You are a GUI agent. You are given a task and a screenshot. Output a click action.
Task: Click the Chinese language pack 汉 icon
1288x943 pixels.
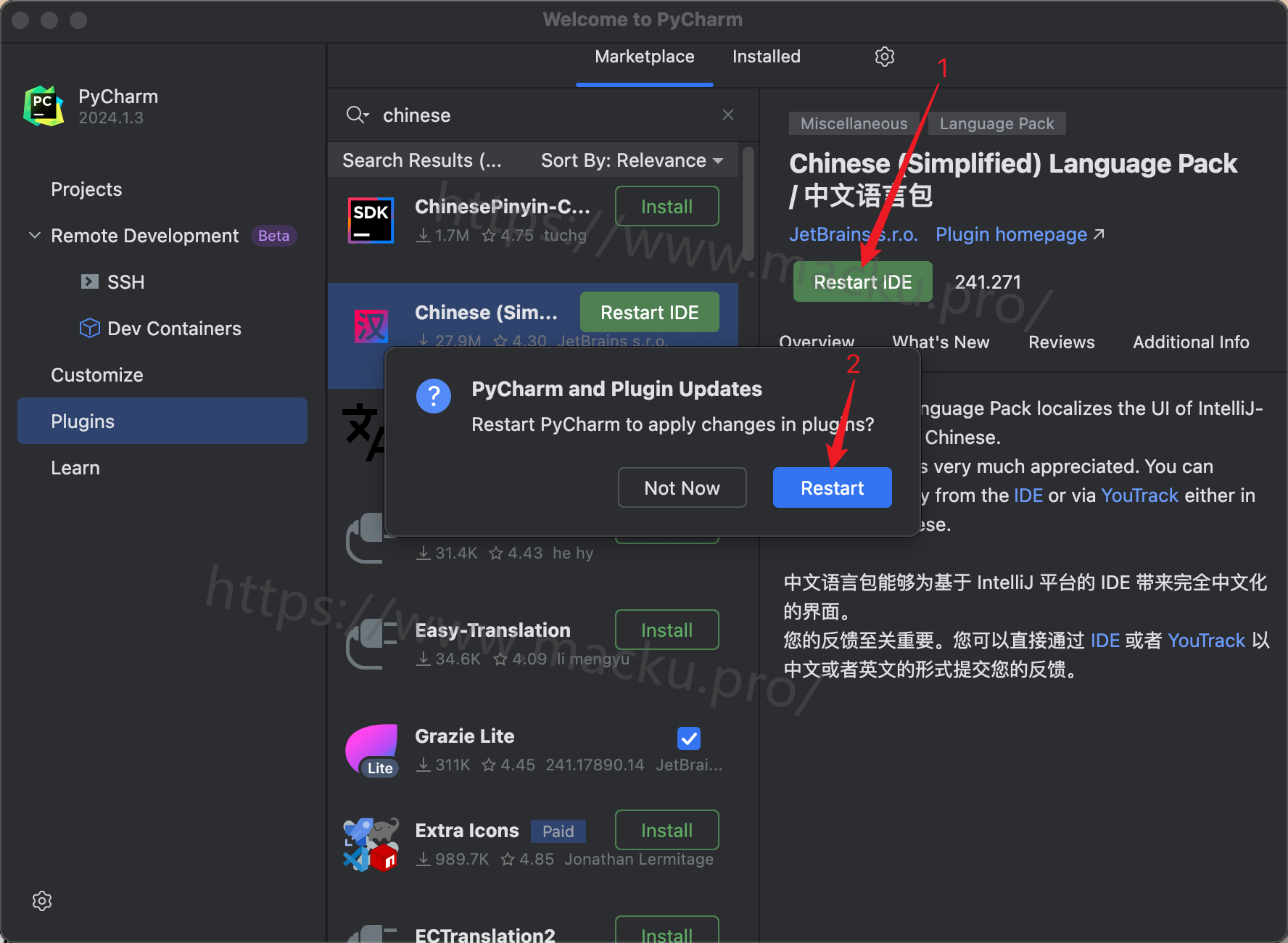(x=371, y=326)
